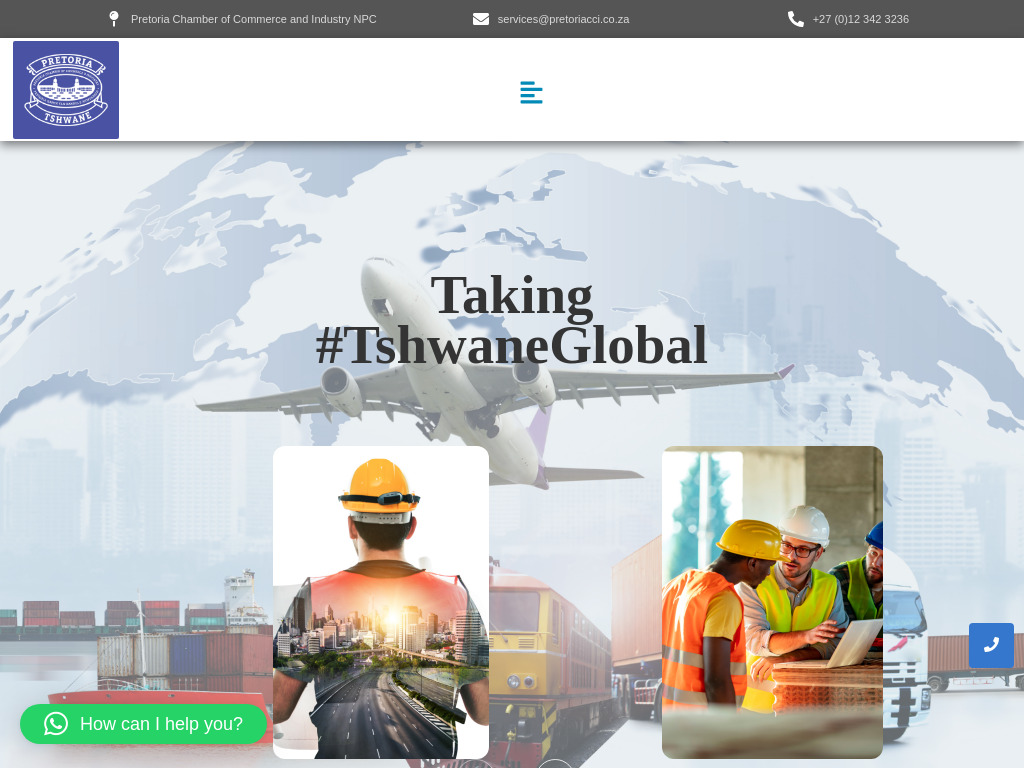Call the +27 (0)12 342 3236 number
1024x768 pixels.
click(860, 19)
